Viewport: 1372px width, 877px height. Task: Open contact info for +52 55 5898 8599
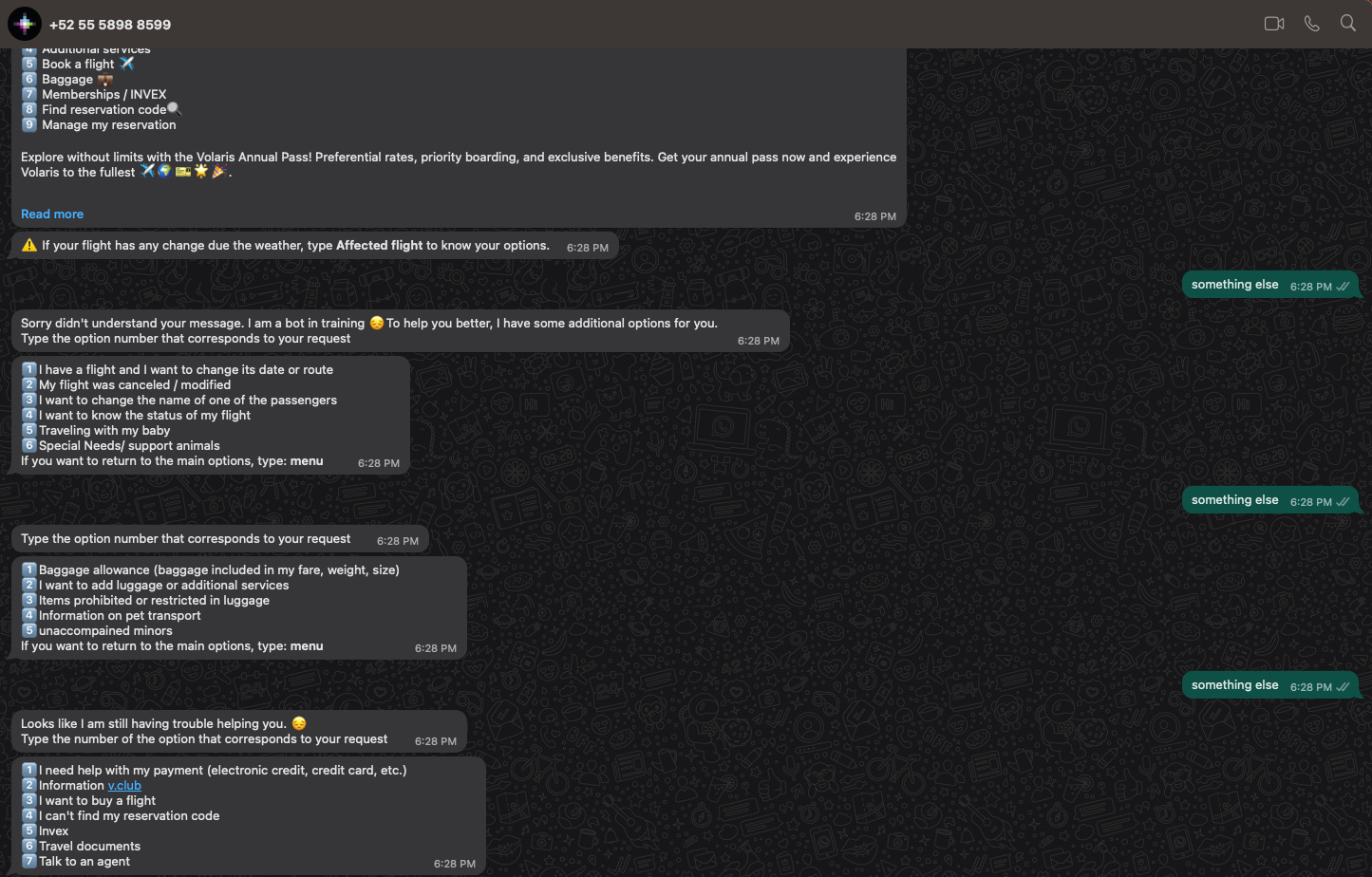coord(110,25)
